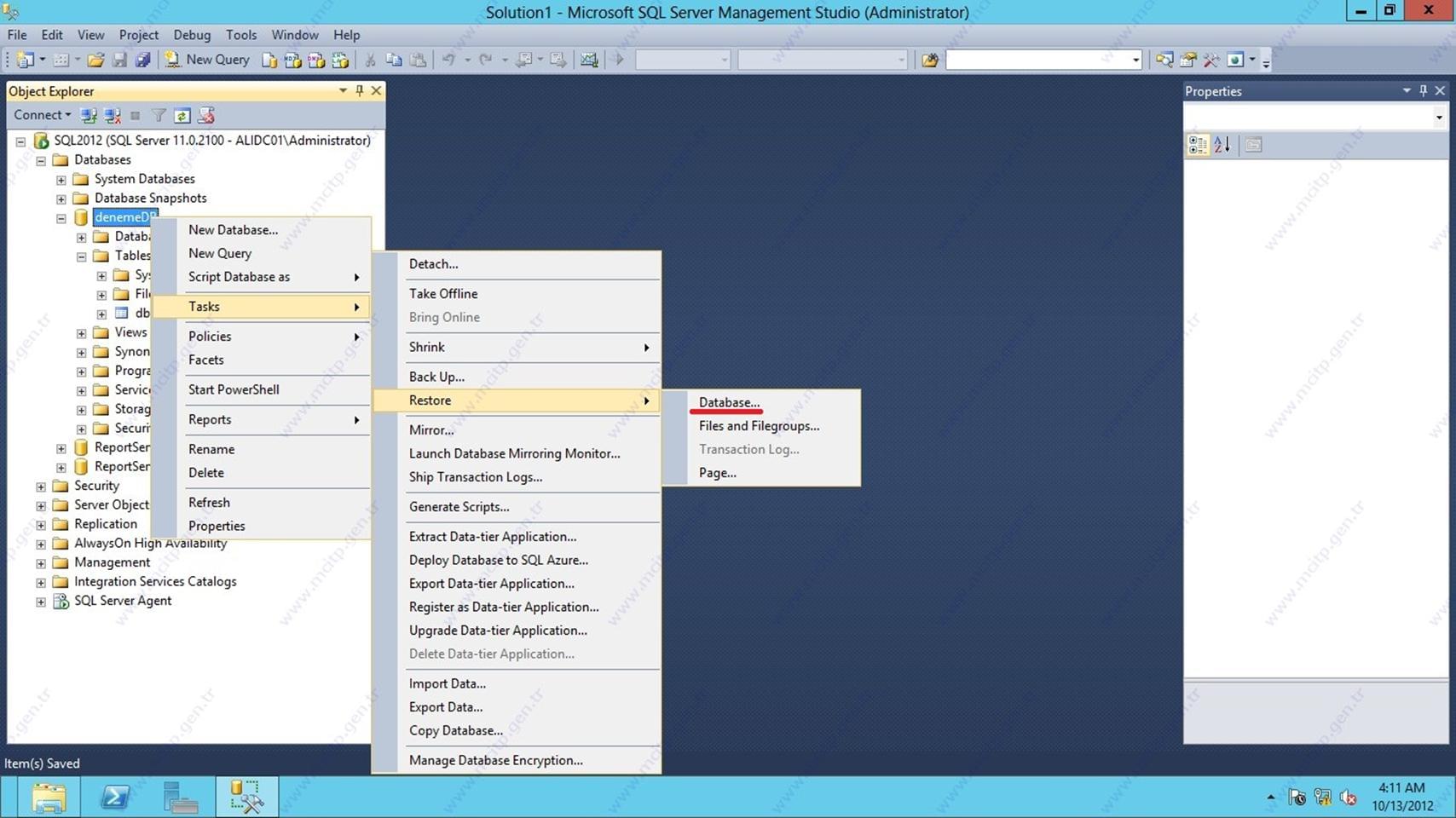Click the Save All toolbar icon

coord(142,60)
